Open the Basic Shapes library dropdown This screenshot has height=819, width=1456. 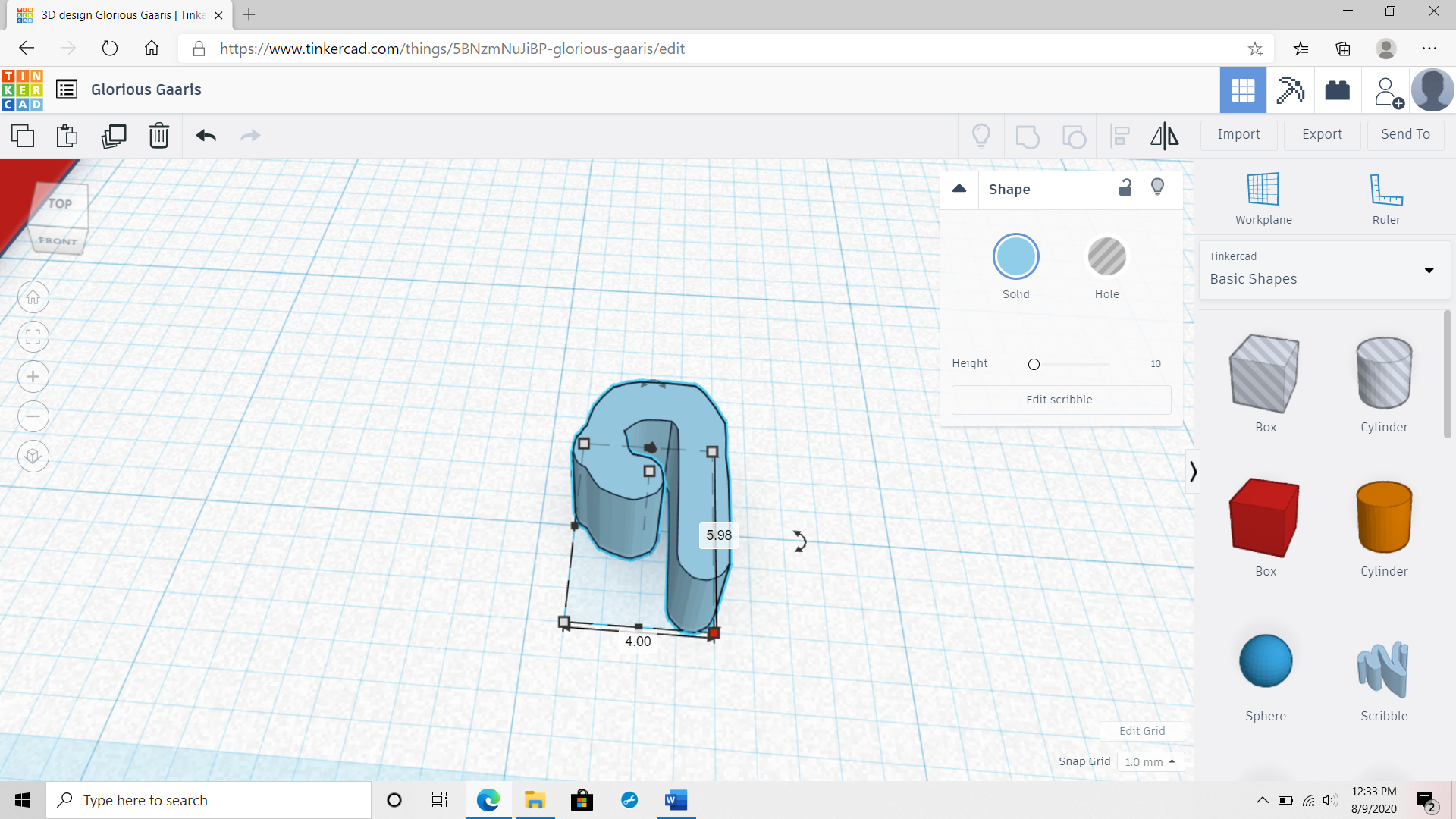1324,269
